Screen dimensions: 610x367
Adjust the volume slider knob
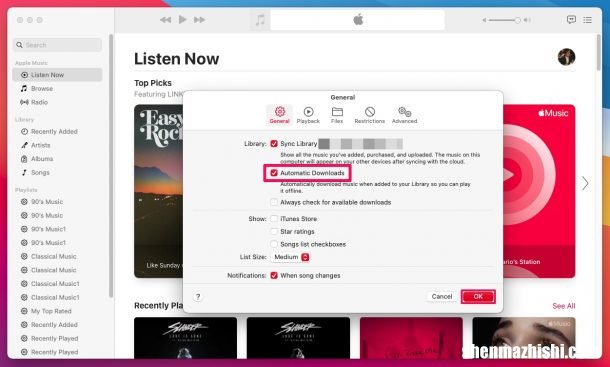click(517, 20)
